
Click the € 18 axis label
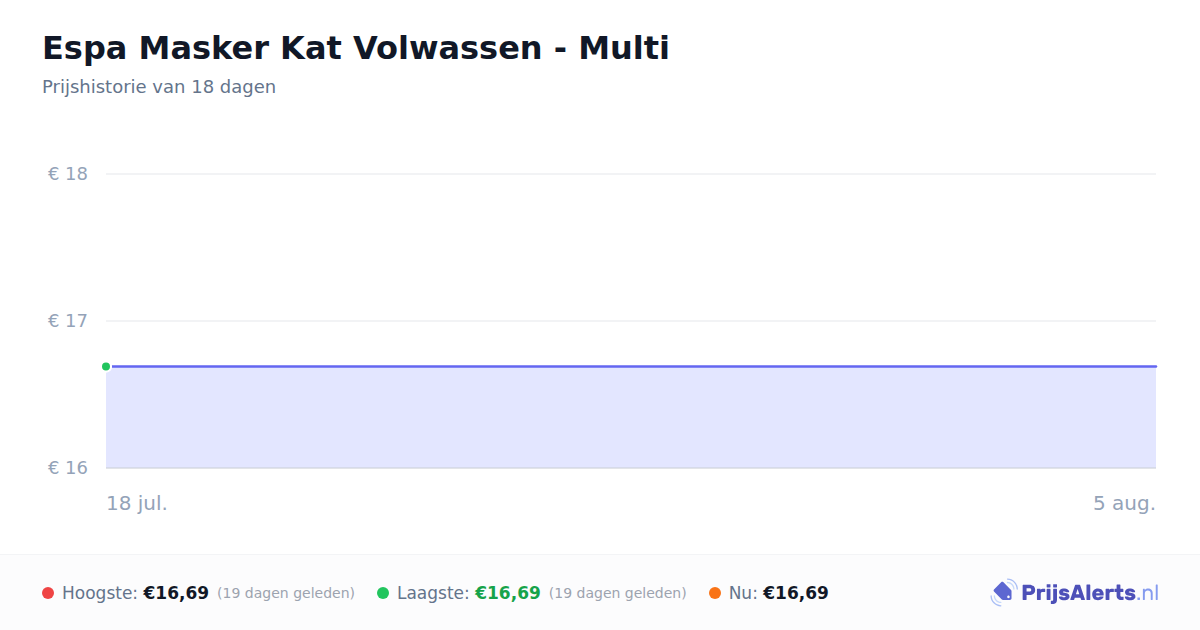(x=68, y=174)
